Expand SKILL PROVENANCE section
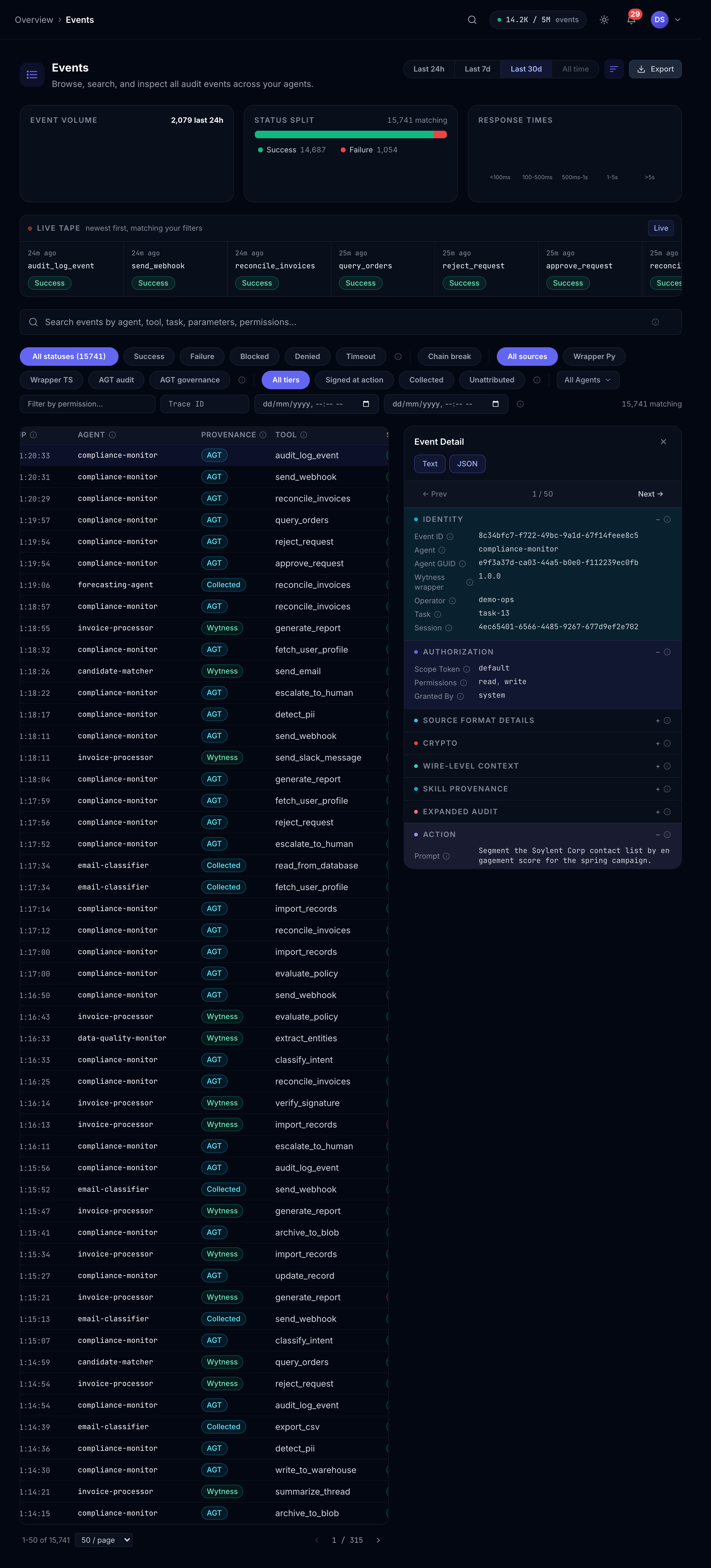 542,789
